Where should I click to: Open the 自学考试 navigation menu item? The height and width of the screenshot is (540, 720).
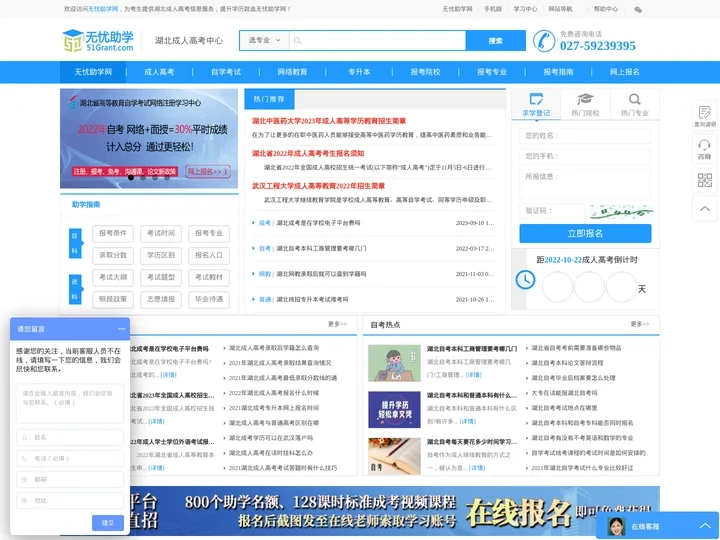[226, 72]
